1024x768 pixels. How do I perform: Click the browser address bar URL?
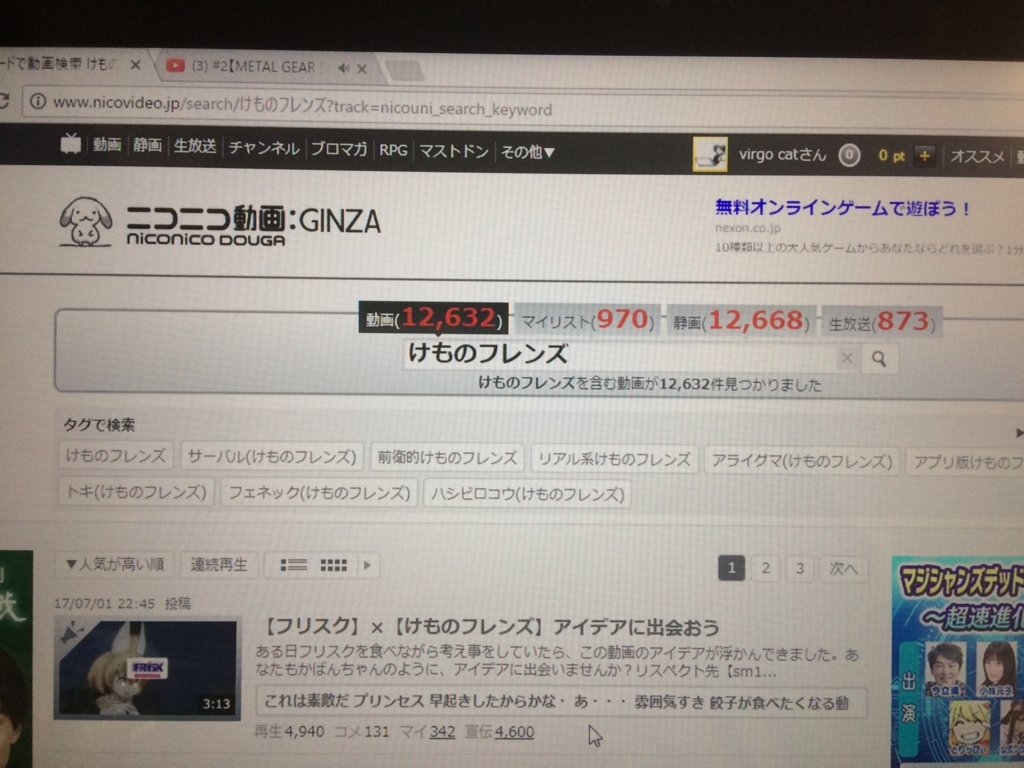pos(303,106)
